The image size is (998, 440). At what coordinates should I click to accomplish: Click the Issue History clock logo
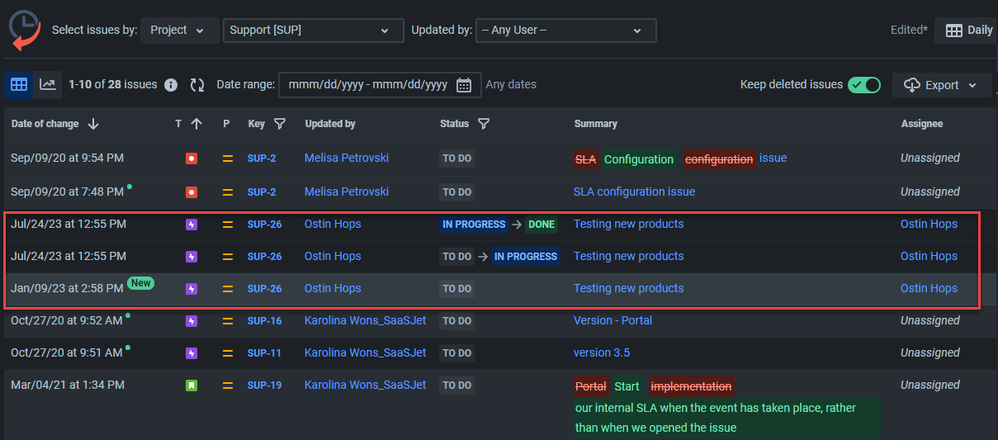click(25, 30)
